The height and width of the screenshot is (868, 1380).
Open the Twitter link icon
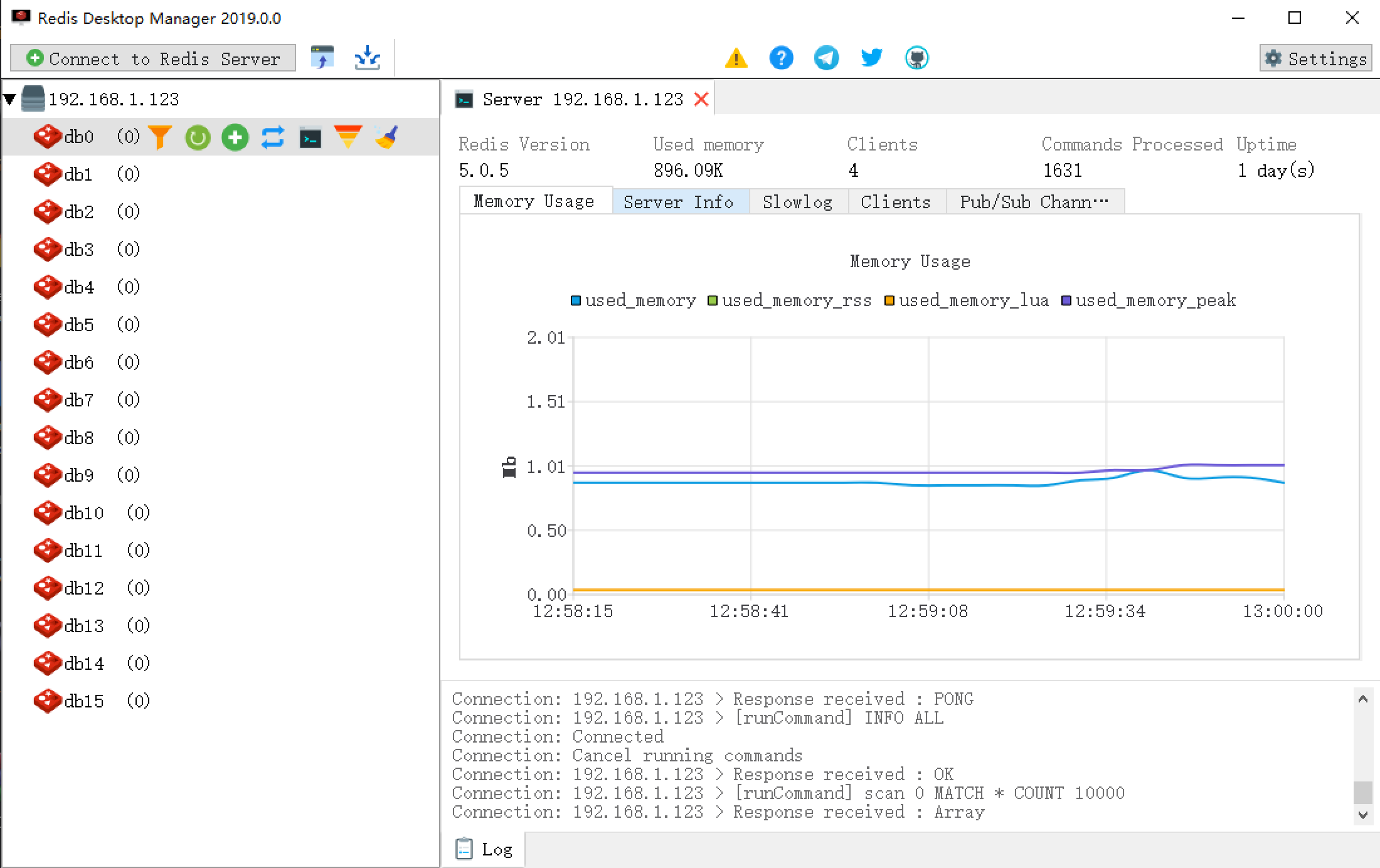(x=871, y=58)
